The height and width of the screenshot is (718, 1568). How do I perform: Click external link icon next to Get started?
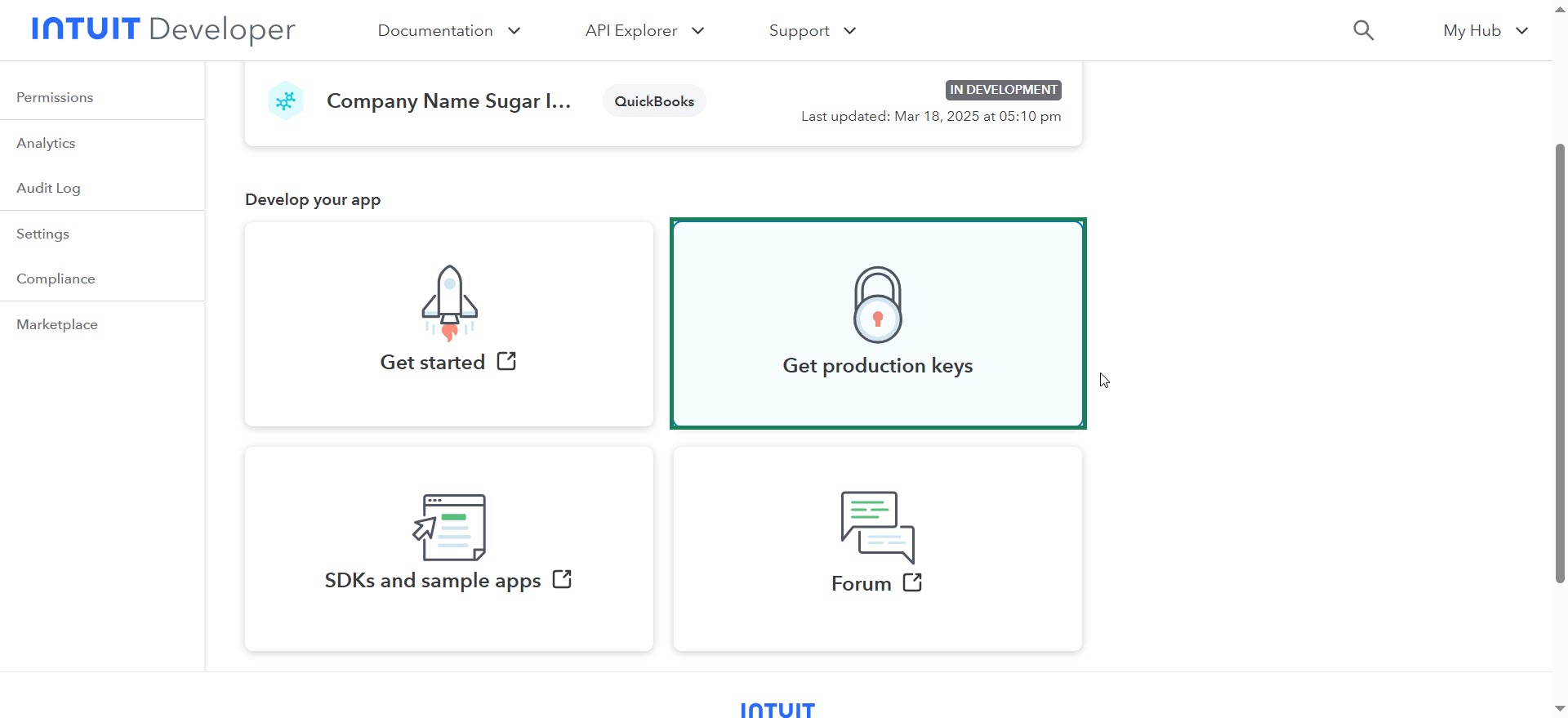[506, 361]
